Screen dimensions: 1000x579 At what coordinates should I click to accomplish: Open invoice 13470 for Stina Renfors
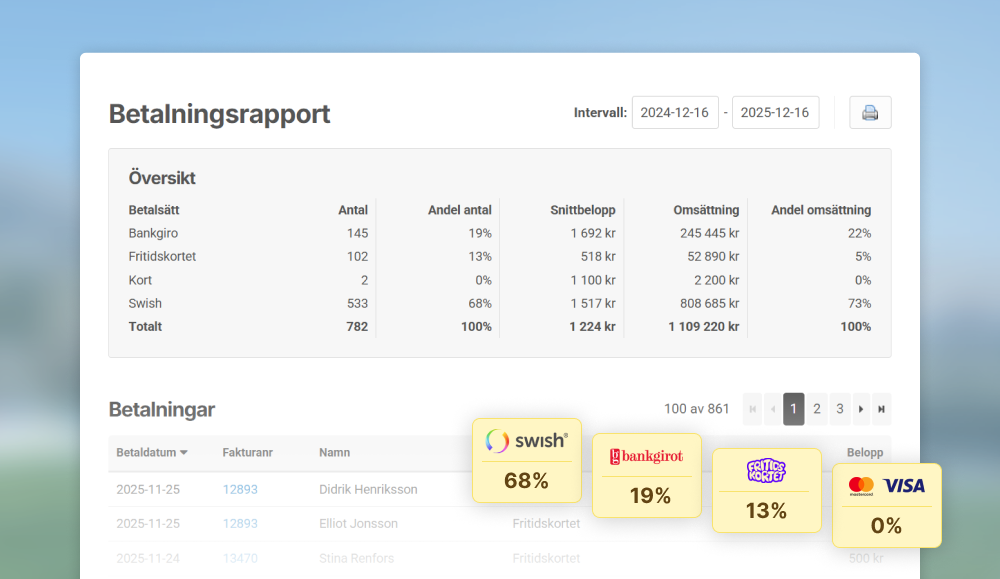[240, 558]
